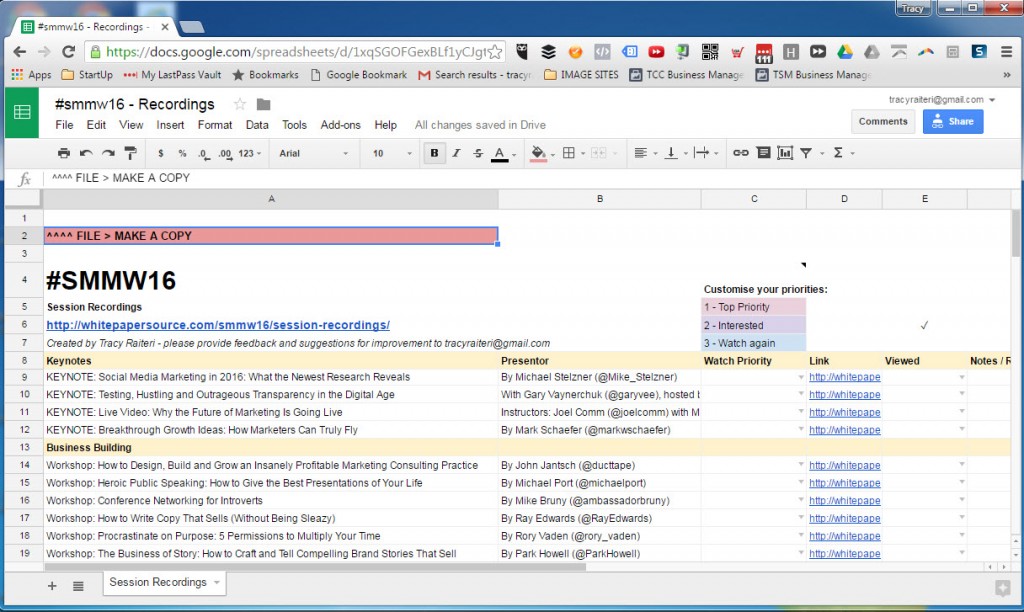Select cell with checkmark in column E
The height and width of the screenshot is (612, 1024).
[924, 325]
